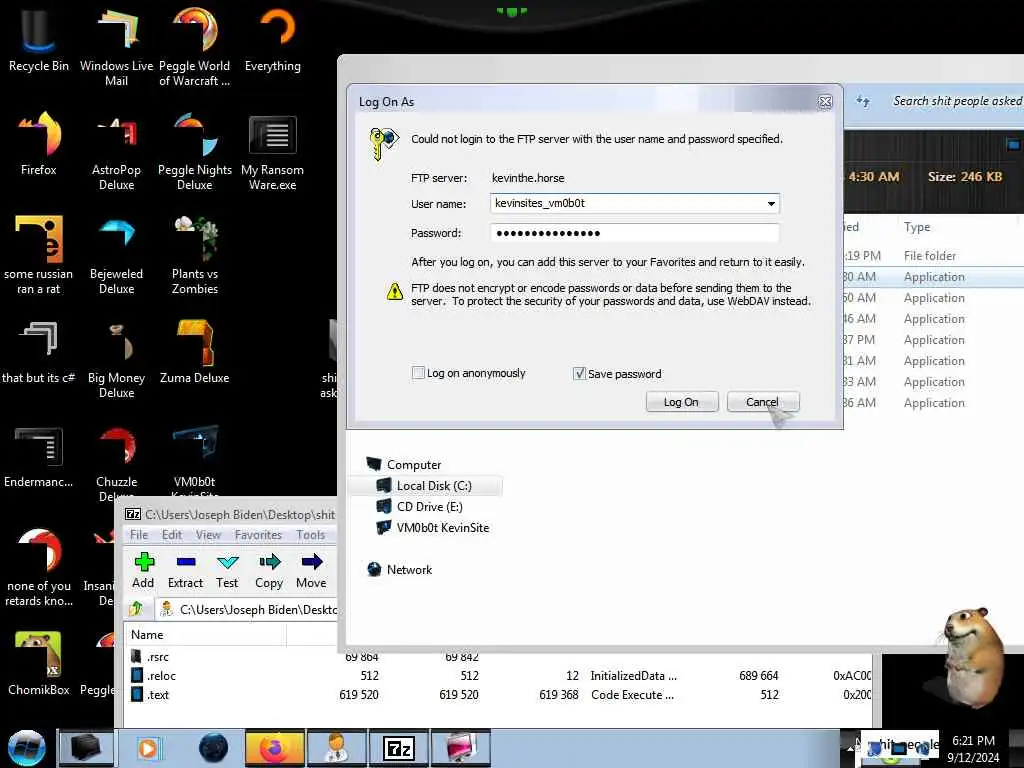Image resolution: width=1024 pixels, height=768 pixels.
Task: Select the .rsrc row in 7-Zip
Action: tap(496, 656)
